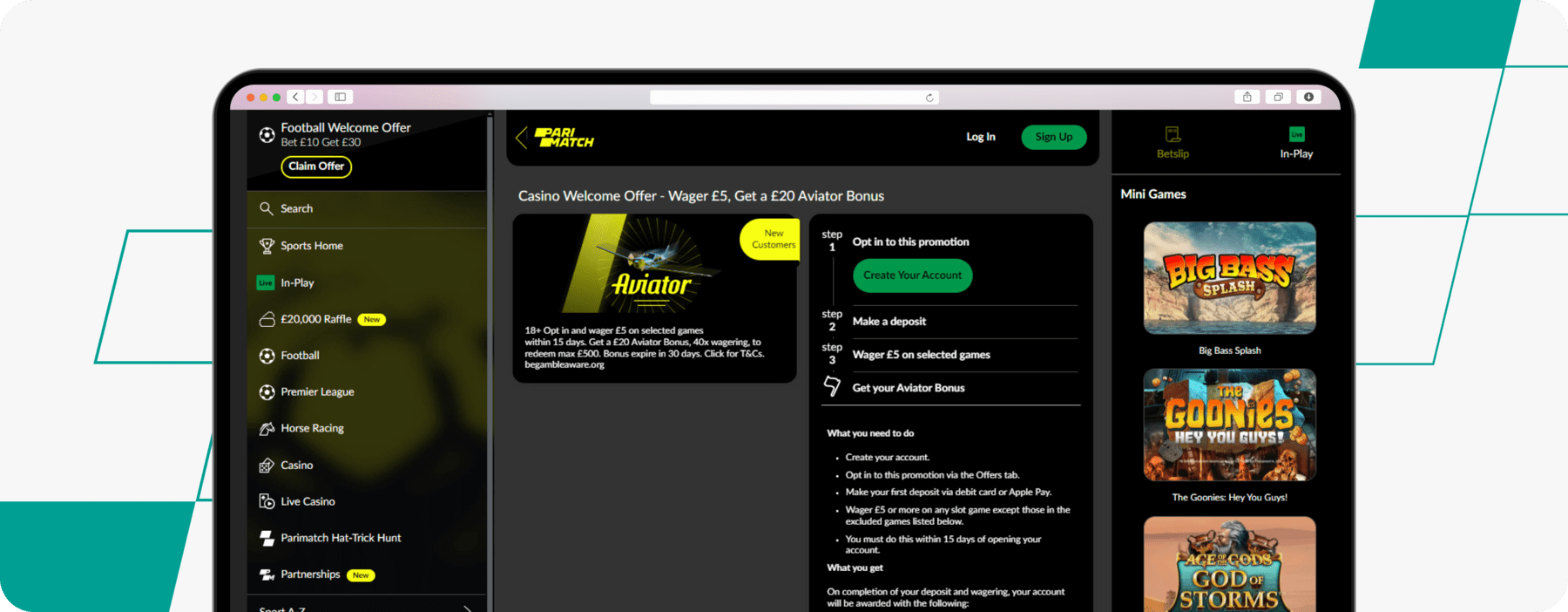Screen dimensions: 1568x612
Task: Click the Mini Games heading
Action: (1152, 194)
